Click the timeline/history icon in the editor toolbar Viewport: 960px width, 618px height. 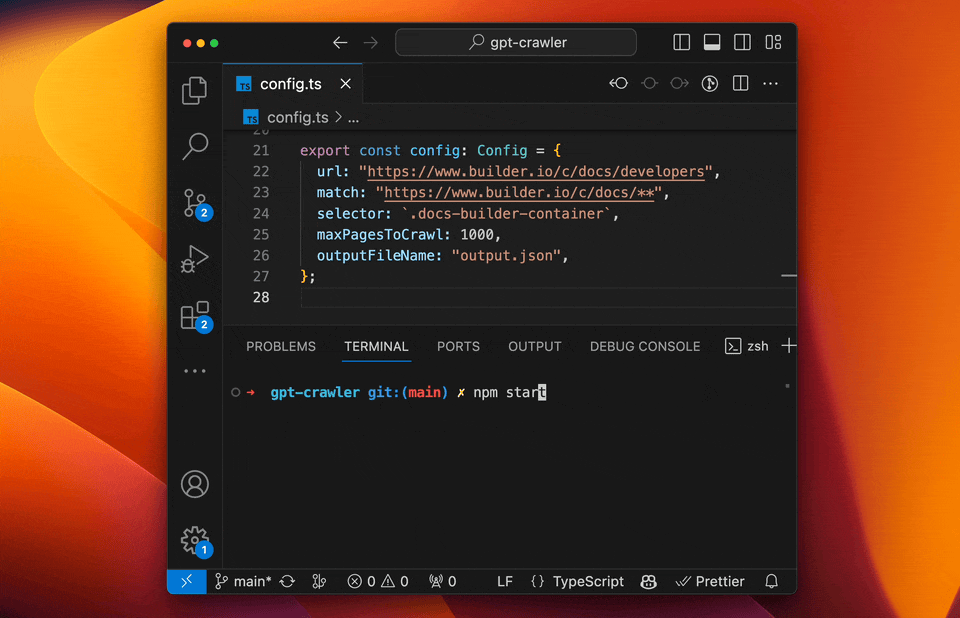[x=709, y=83]
